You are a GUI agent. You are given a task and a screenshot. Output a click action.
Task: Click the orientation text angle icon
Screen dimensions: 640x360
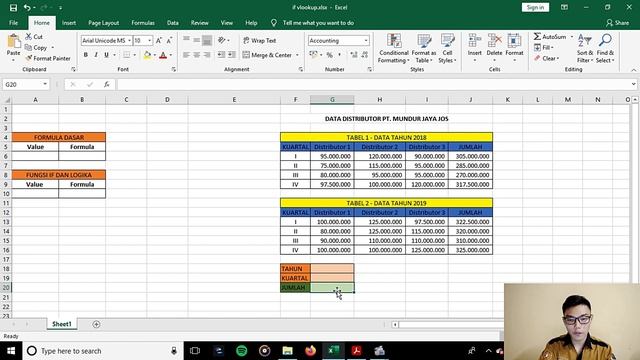(222, 40)
